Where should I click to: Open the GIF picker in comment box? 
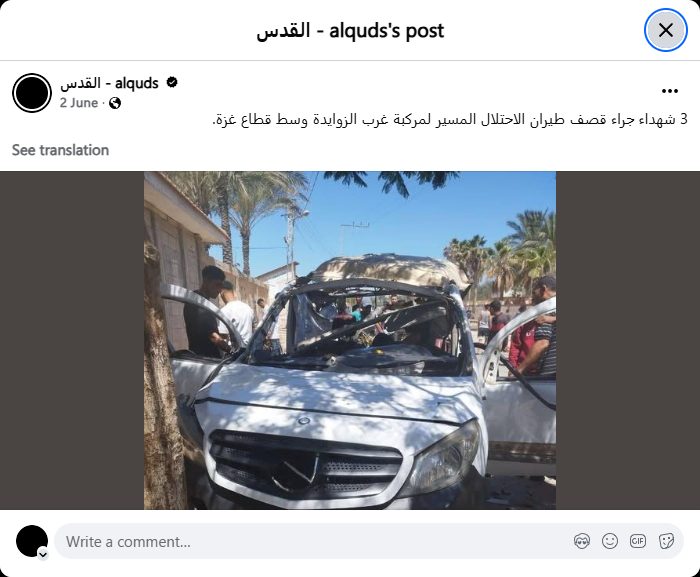click(638, 541)
